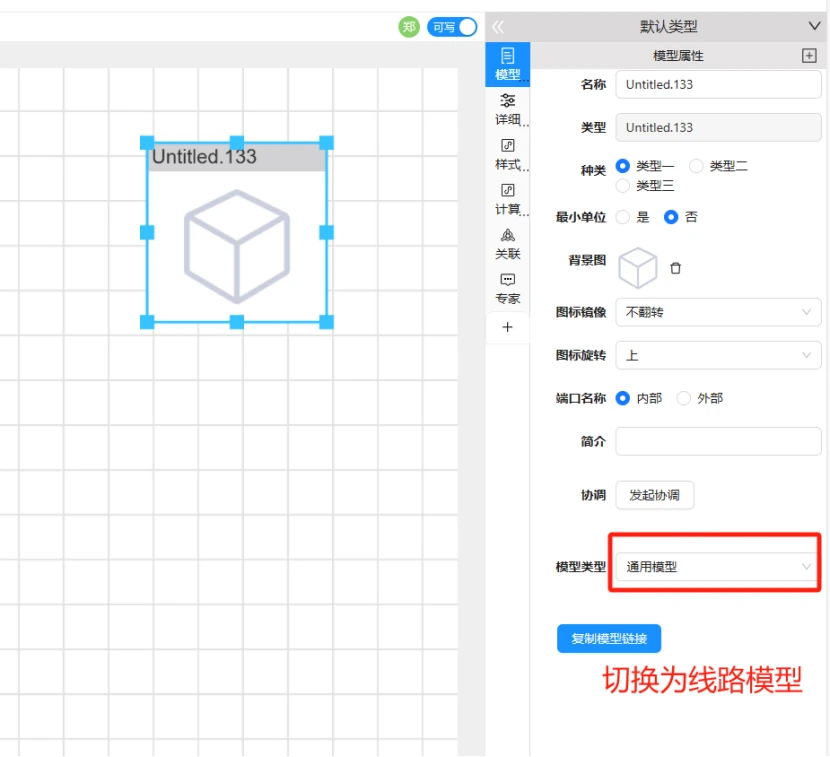Delete the background image with the trash icon

click(x=675, y=268)
